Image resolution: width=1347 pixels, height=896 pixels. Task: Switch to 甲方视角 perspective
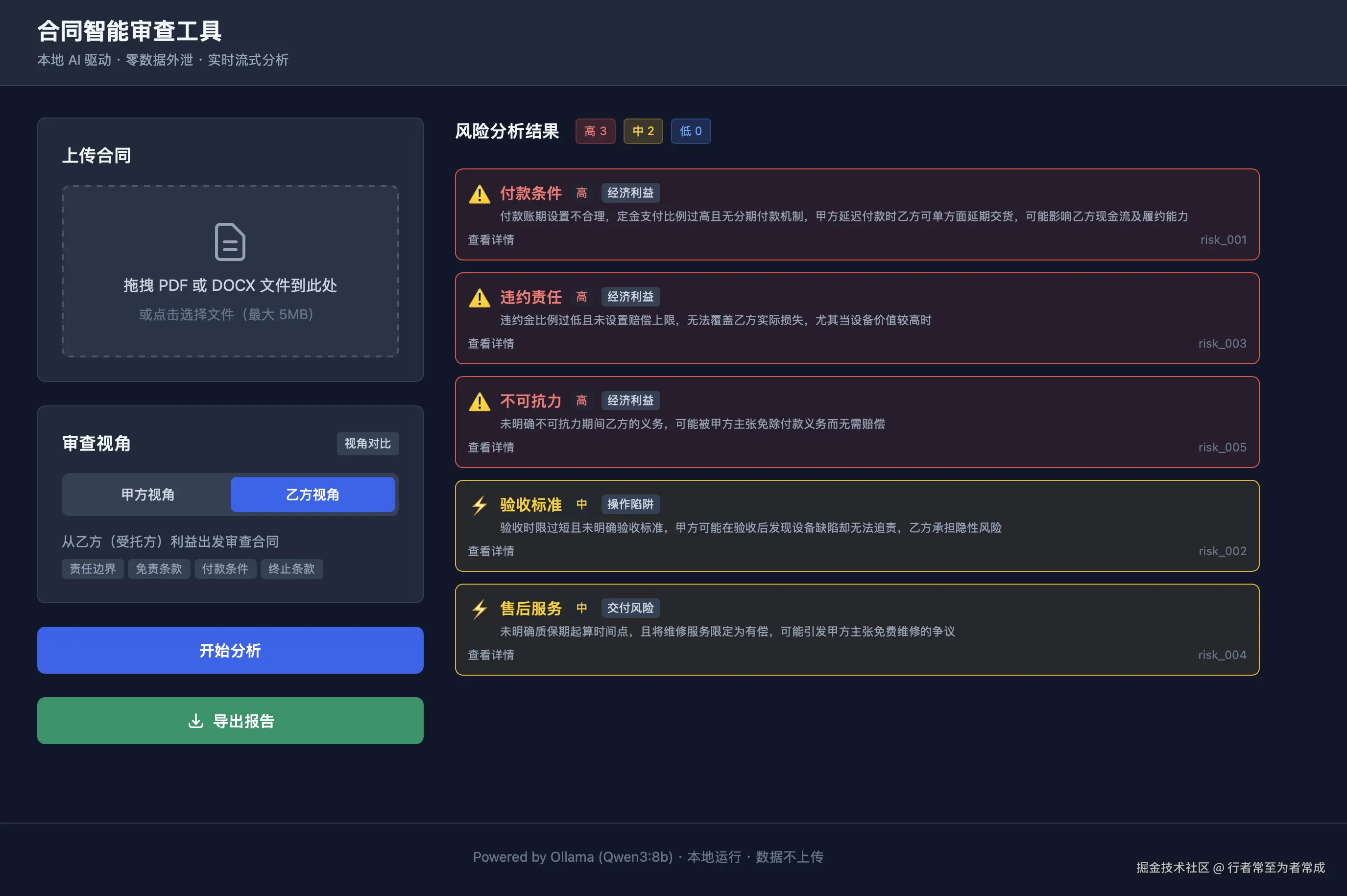[147, 495]
